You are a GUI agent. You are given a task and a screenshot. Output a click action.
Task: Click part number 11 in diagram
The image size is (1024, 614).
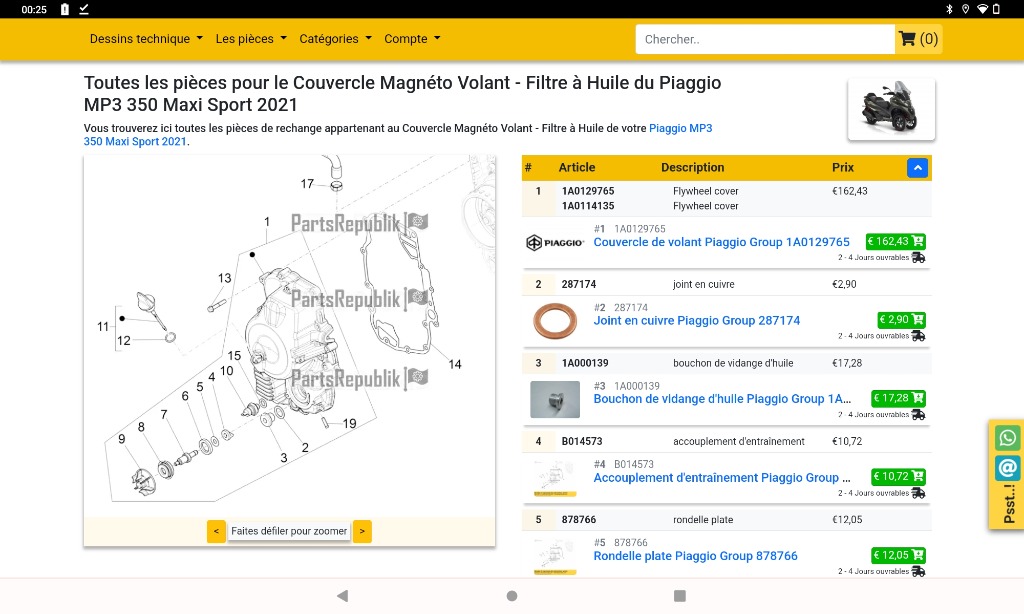coord(103,326)
